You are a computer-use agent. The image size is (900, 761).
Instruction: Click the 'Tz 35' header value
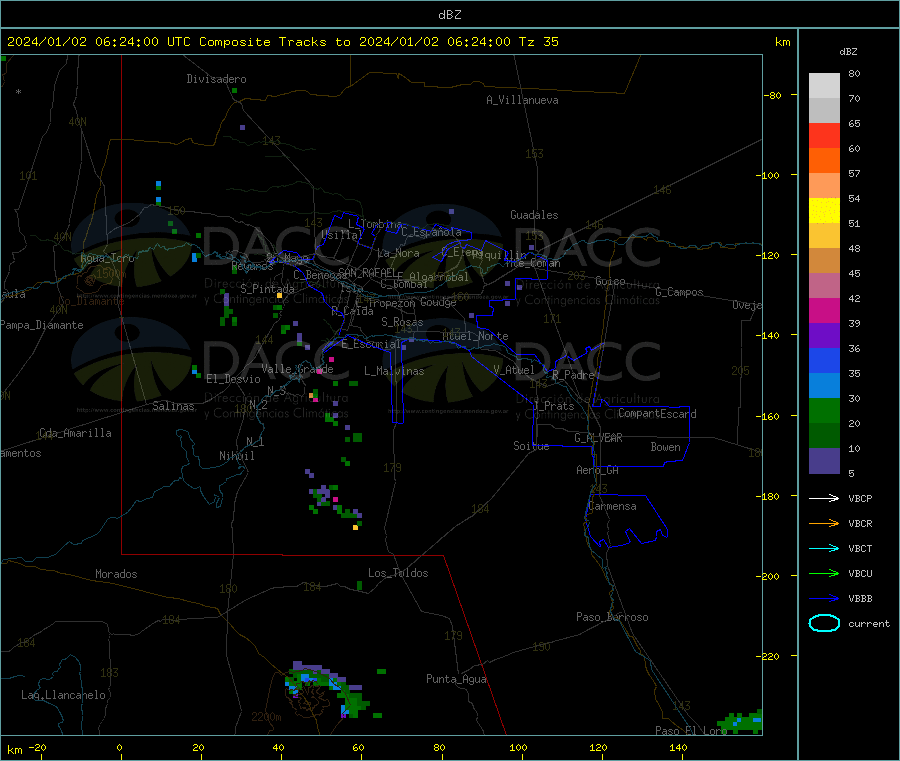[x=538, y=42]
